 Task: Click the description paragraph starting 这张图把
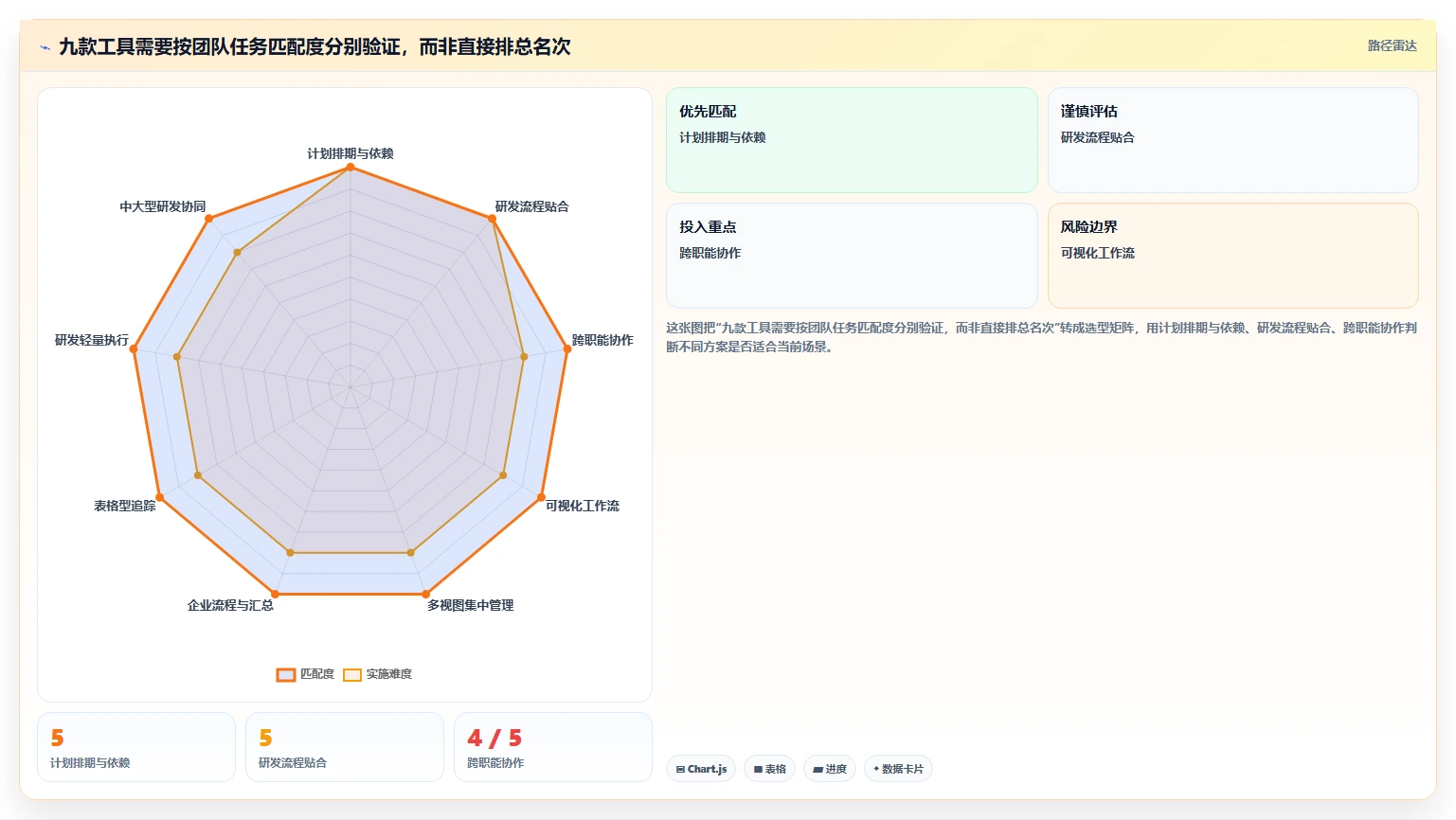pos(1042,337)
